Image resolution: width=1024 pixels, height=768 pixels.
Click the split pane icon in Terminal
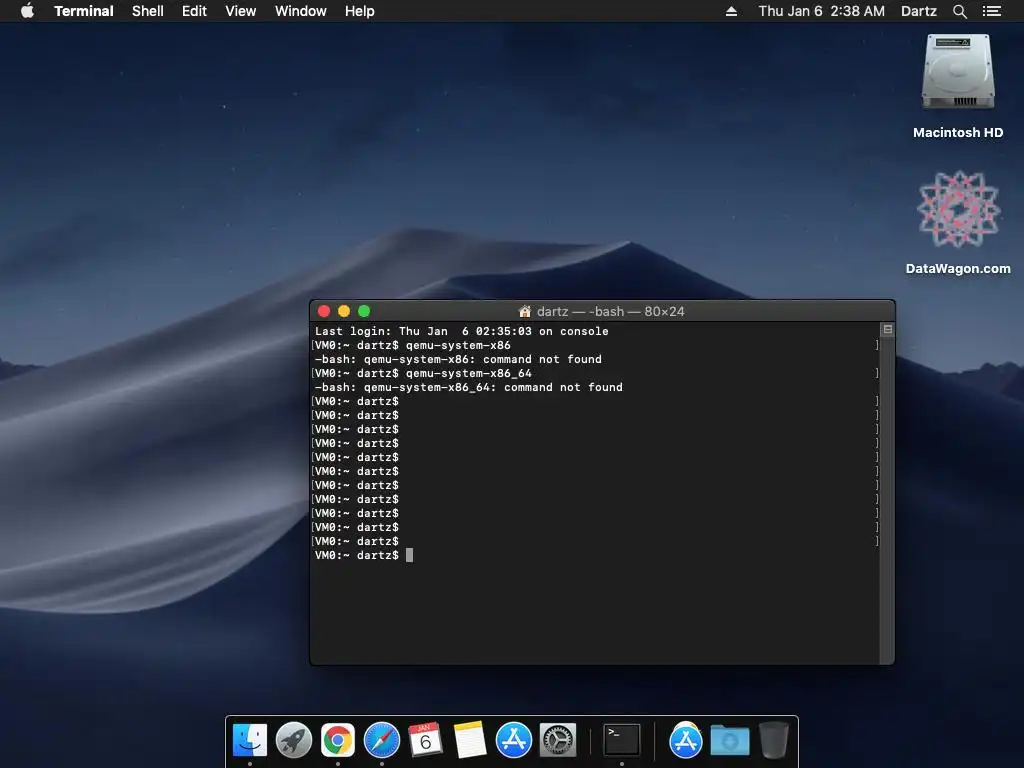pos(888,329)
